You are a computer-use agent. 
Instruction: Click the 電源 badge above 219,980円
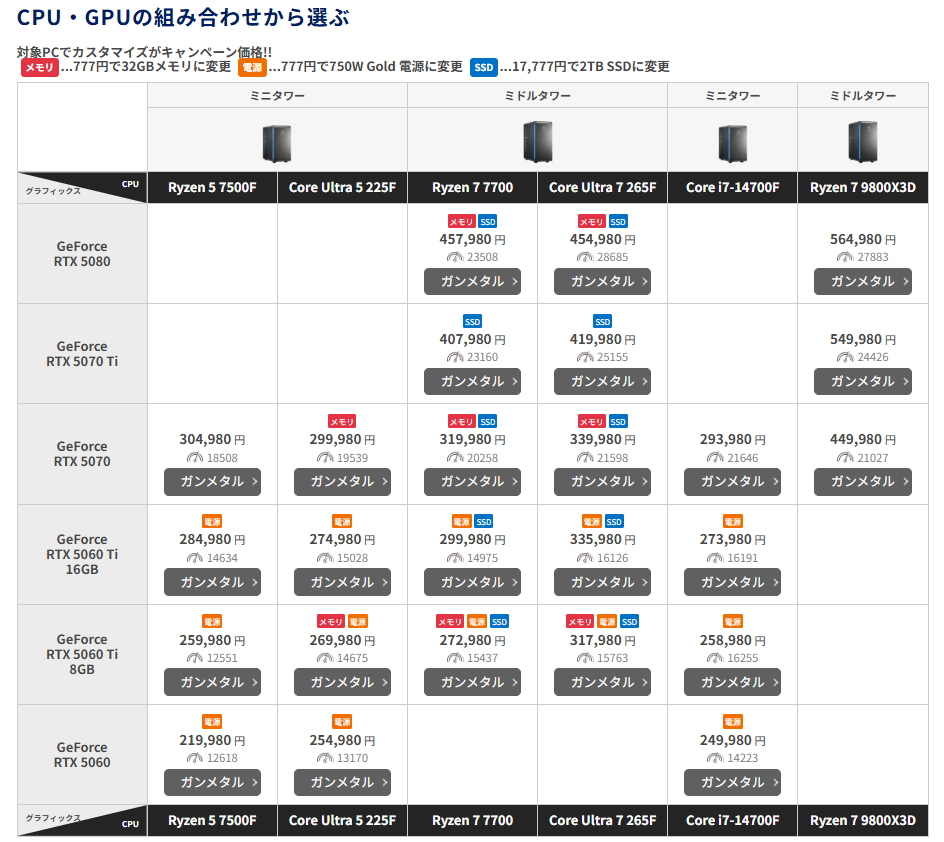[x=212, y=721]
